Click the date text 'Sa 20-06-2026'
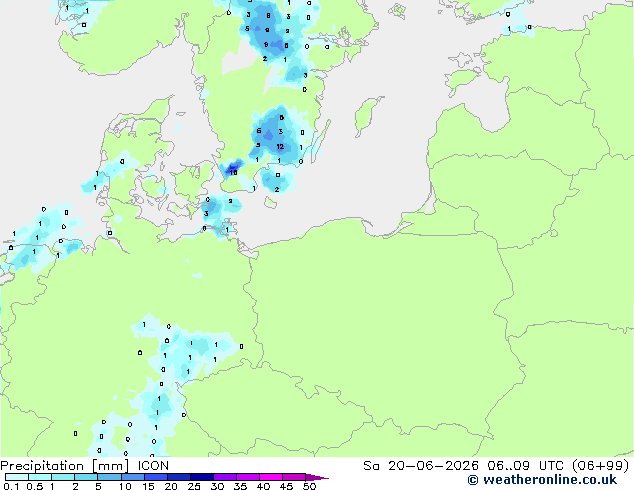The width and height of the screenshot is (634, 490). click(x=421, y=466)
